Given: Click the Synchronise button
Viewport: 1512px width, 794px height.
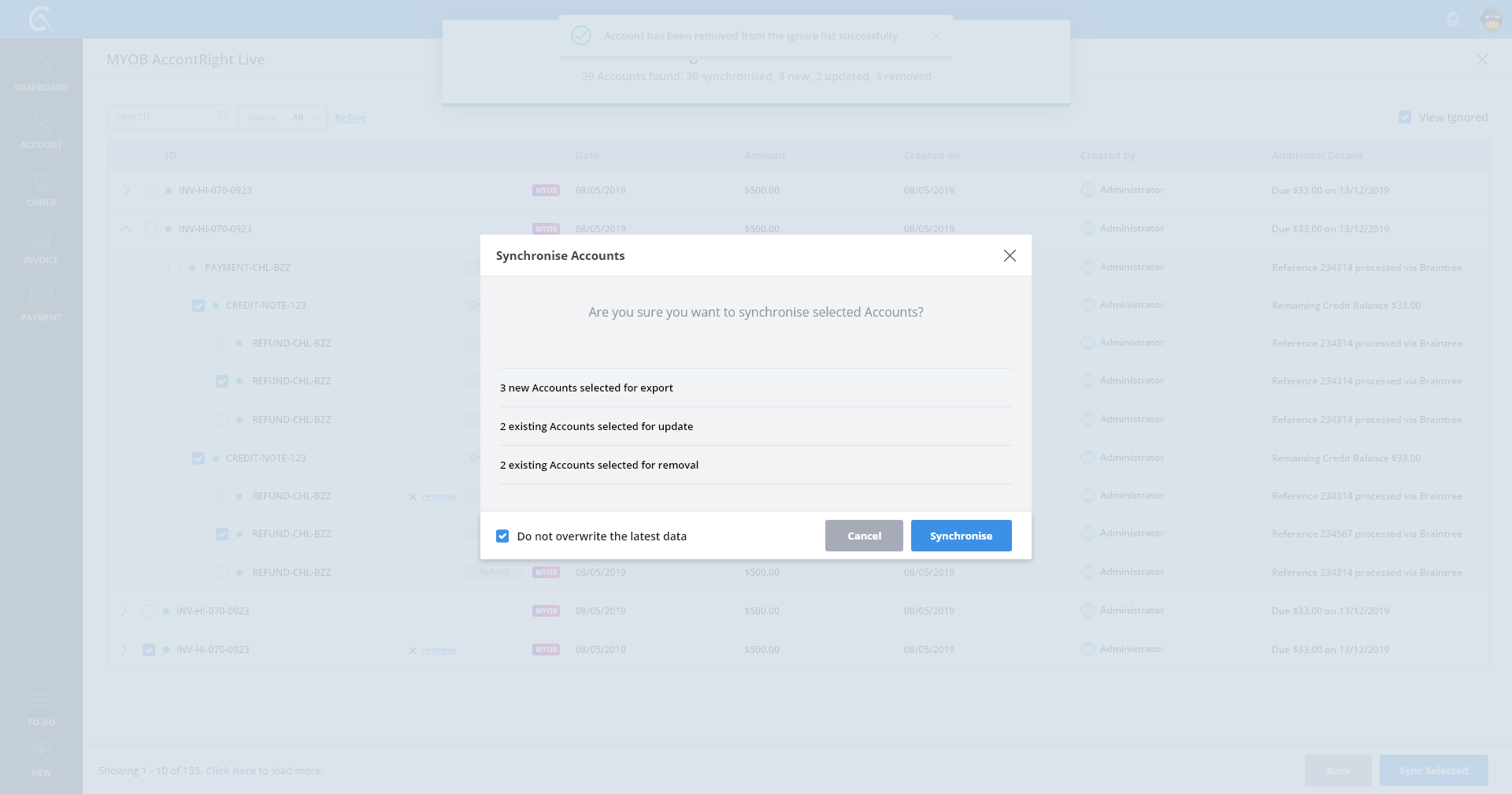Looking at the screenshot, I should pos(961,536).
